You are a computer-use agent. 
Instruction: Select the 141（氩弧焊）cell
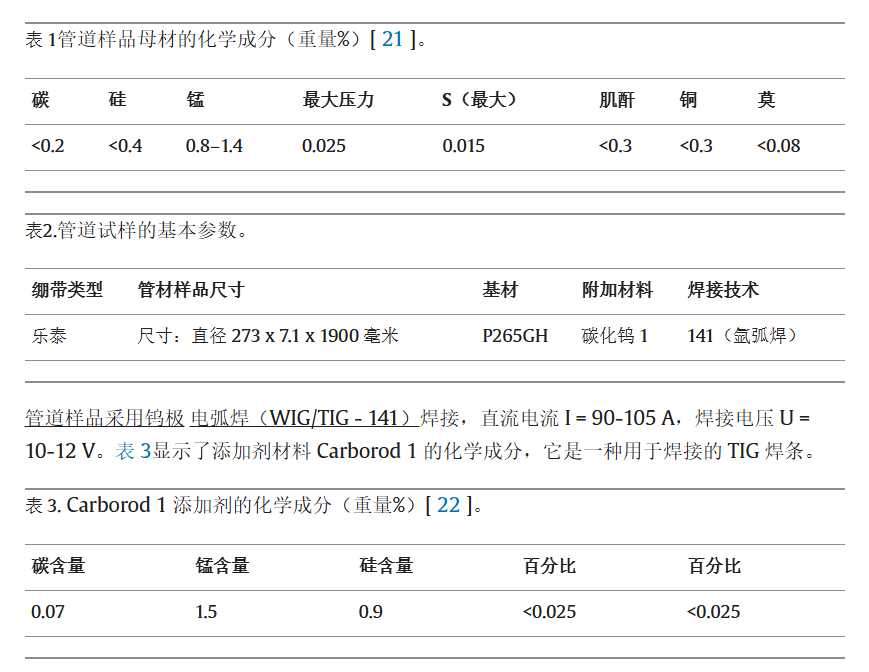point(743,336)
